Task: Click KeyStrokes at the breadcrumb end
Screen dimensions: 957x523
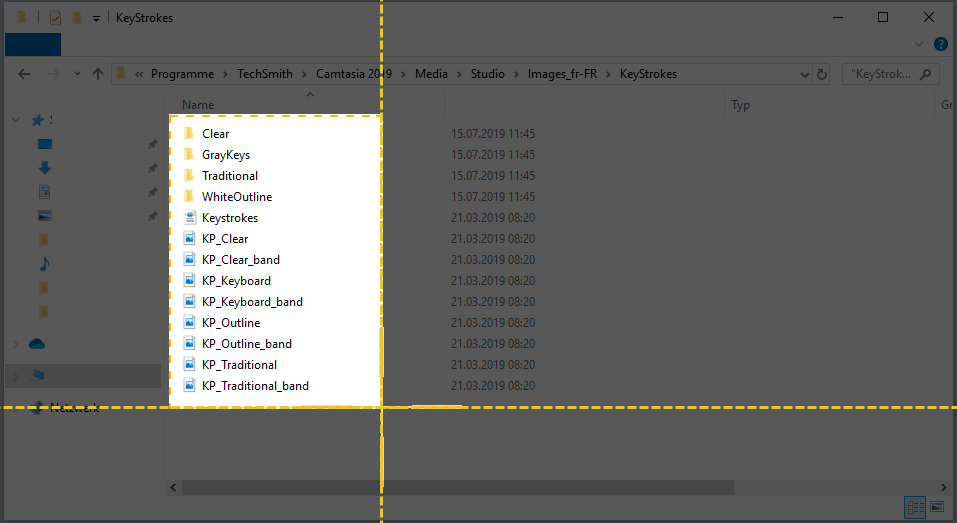Action: (x=648, y=74)
